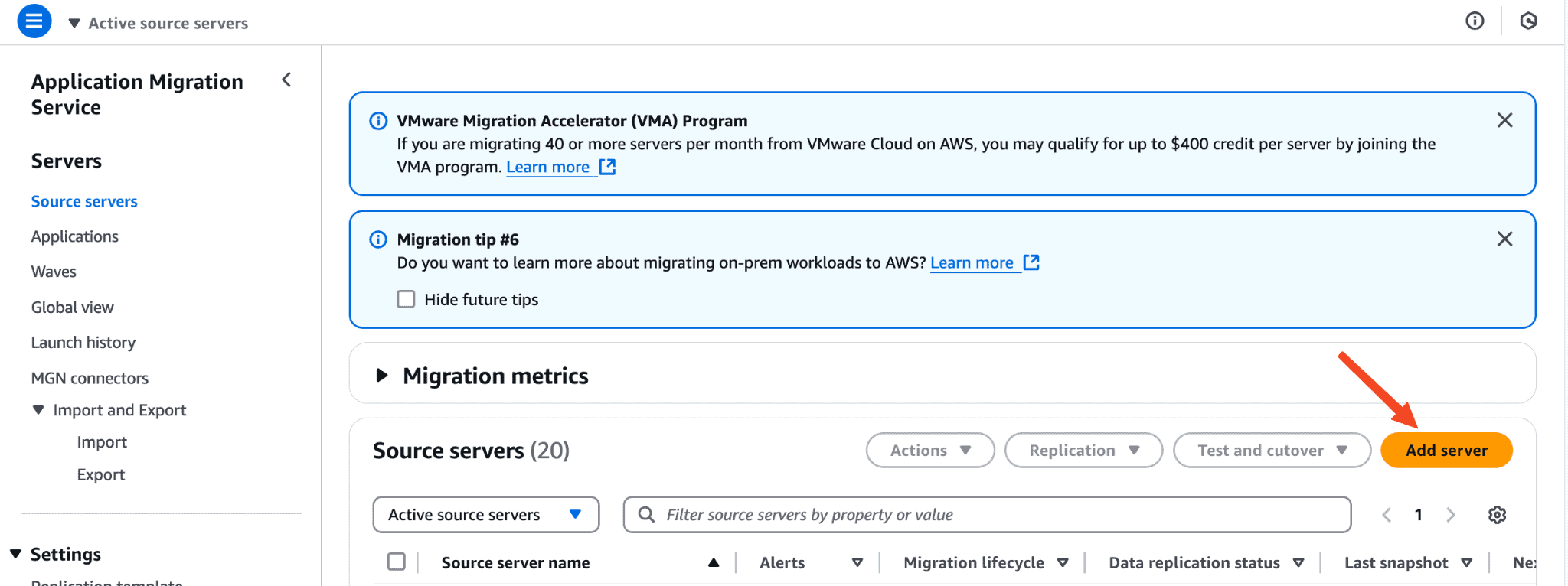Image resolution: width=1568 pixels, height=586 pixels.
Task: Collapse the Import and Export tree
Action: (38, 410)
